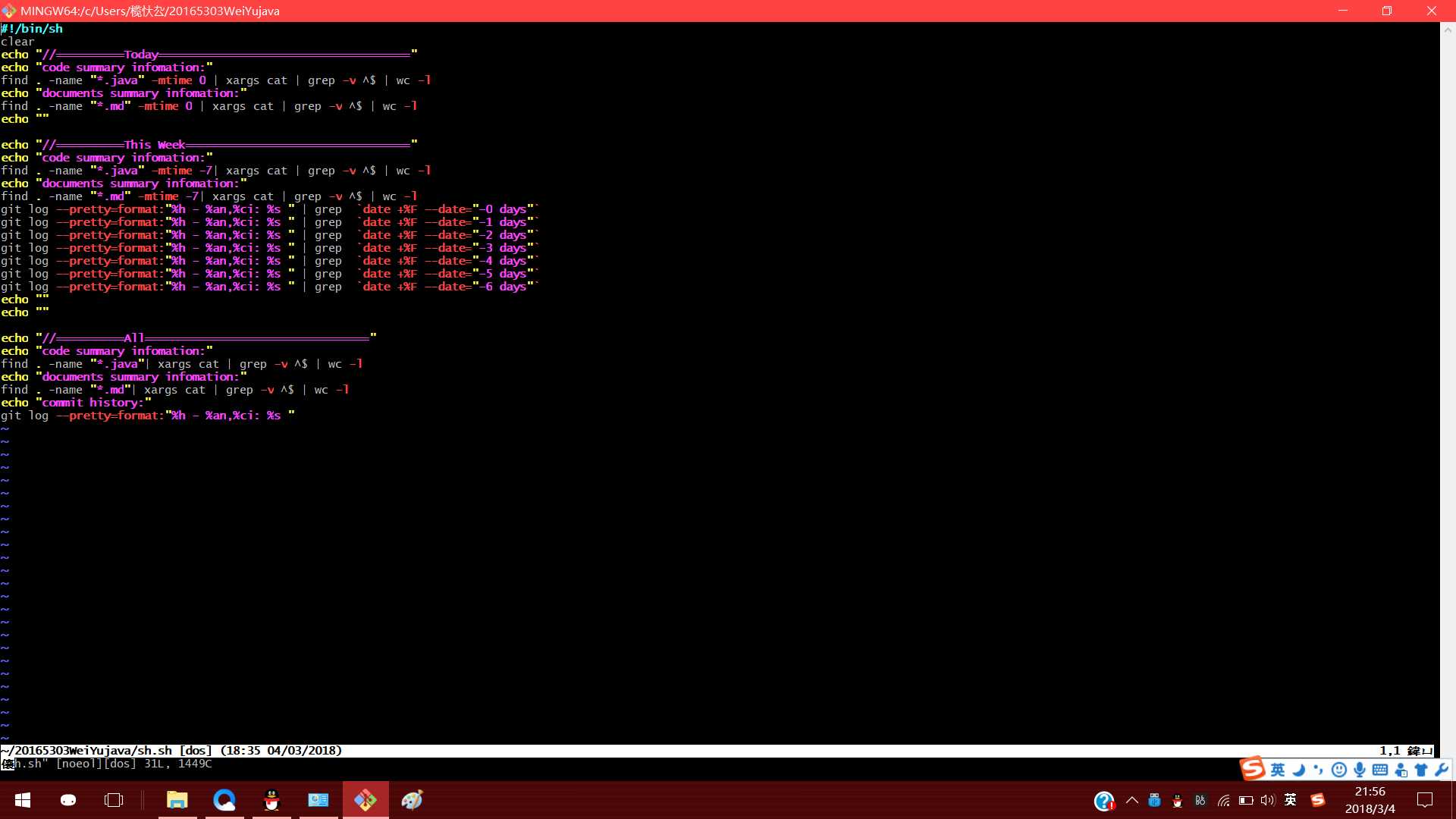Click the B&O audio tray icon
Viewport: 1456px width, 819px height.
point(1200,800)
